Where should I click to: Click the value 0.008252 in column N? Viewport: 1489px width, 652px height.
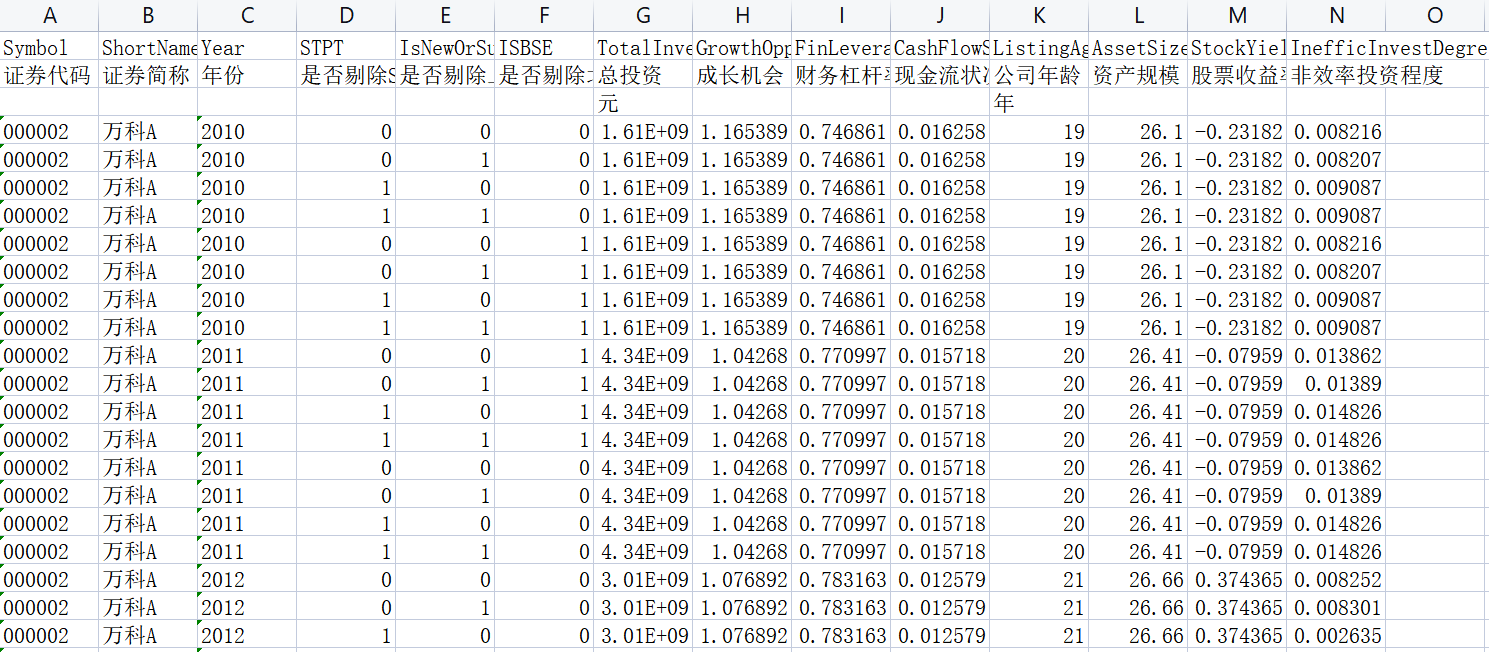[x=1337, y=580]
